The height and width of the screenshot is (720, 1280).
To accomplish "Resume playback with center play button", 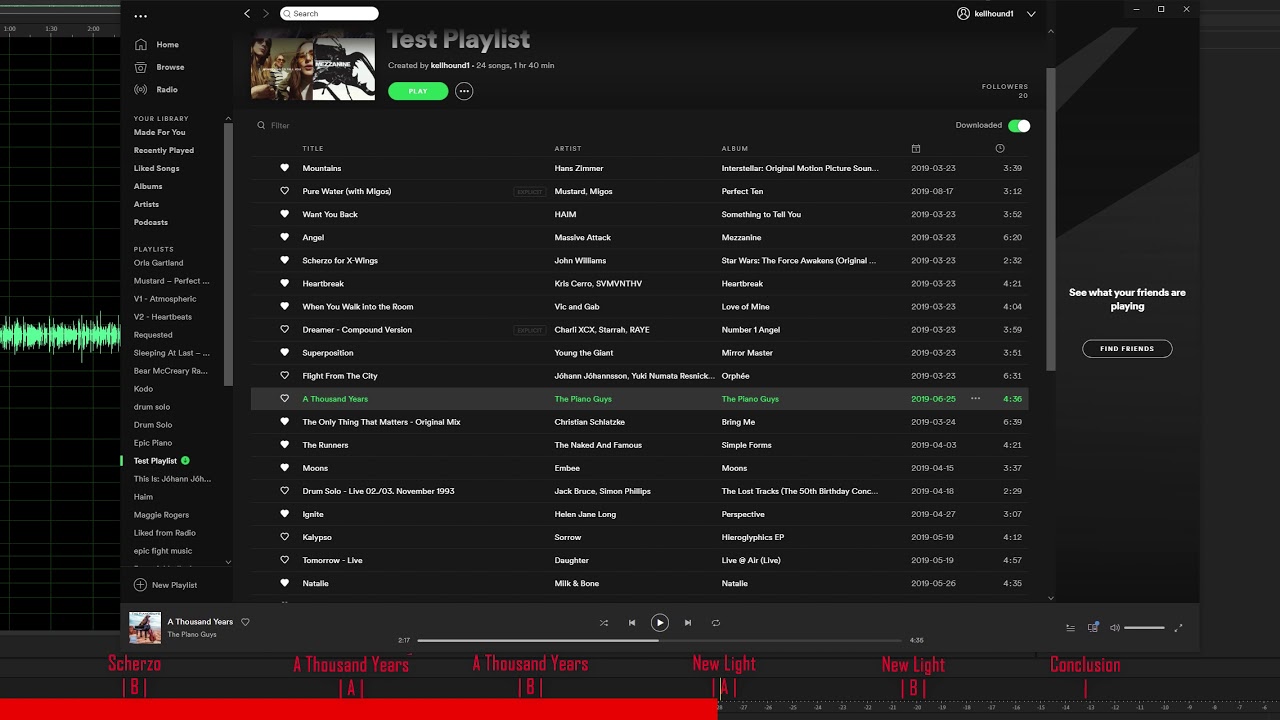I will [660, 623].
